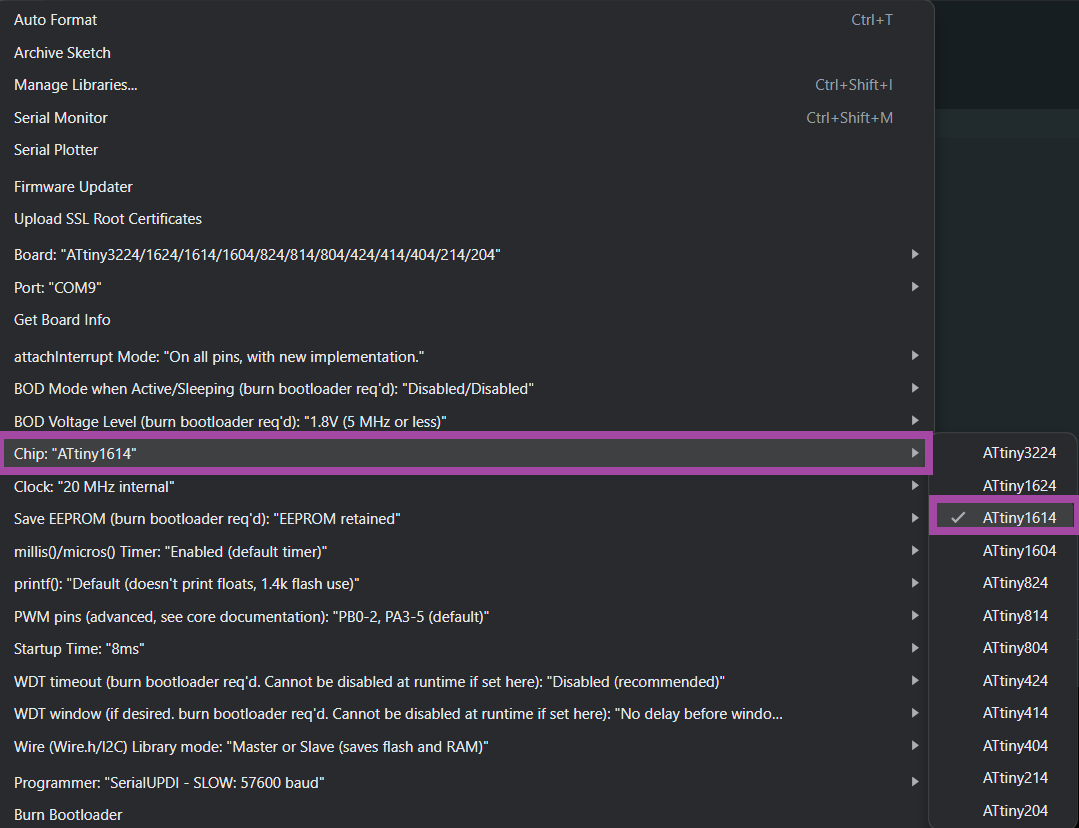Click Auto Format menu entry
Screen dimensions: 1079x828
(x=56, y=20)
